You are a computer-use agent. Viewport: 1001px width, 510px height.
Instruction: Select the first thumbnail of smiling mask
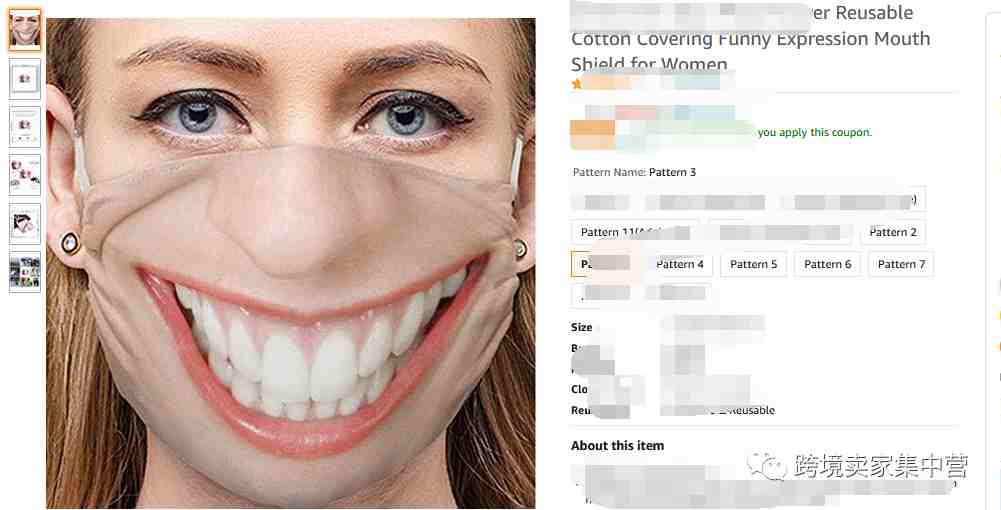[x=25, y=29]
